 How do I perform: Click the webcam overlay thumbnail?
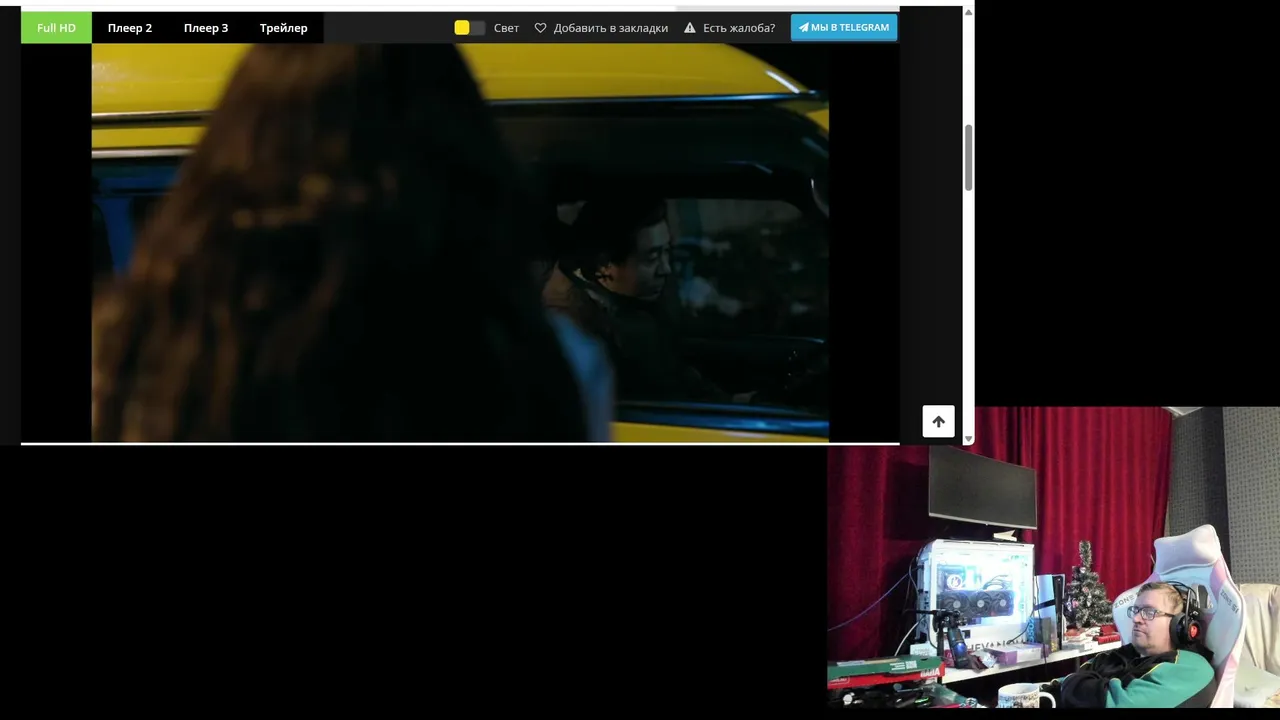pos(1053,557)
